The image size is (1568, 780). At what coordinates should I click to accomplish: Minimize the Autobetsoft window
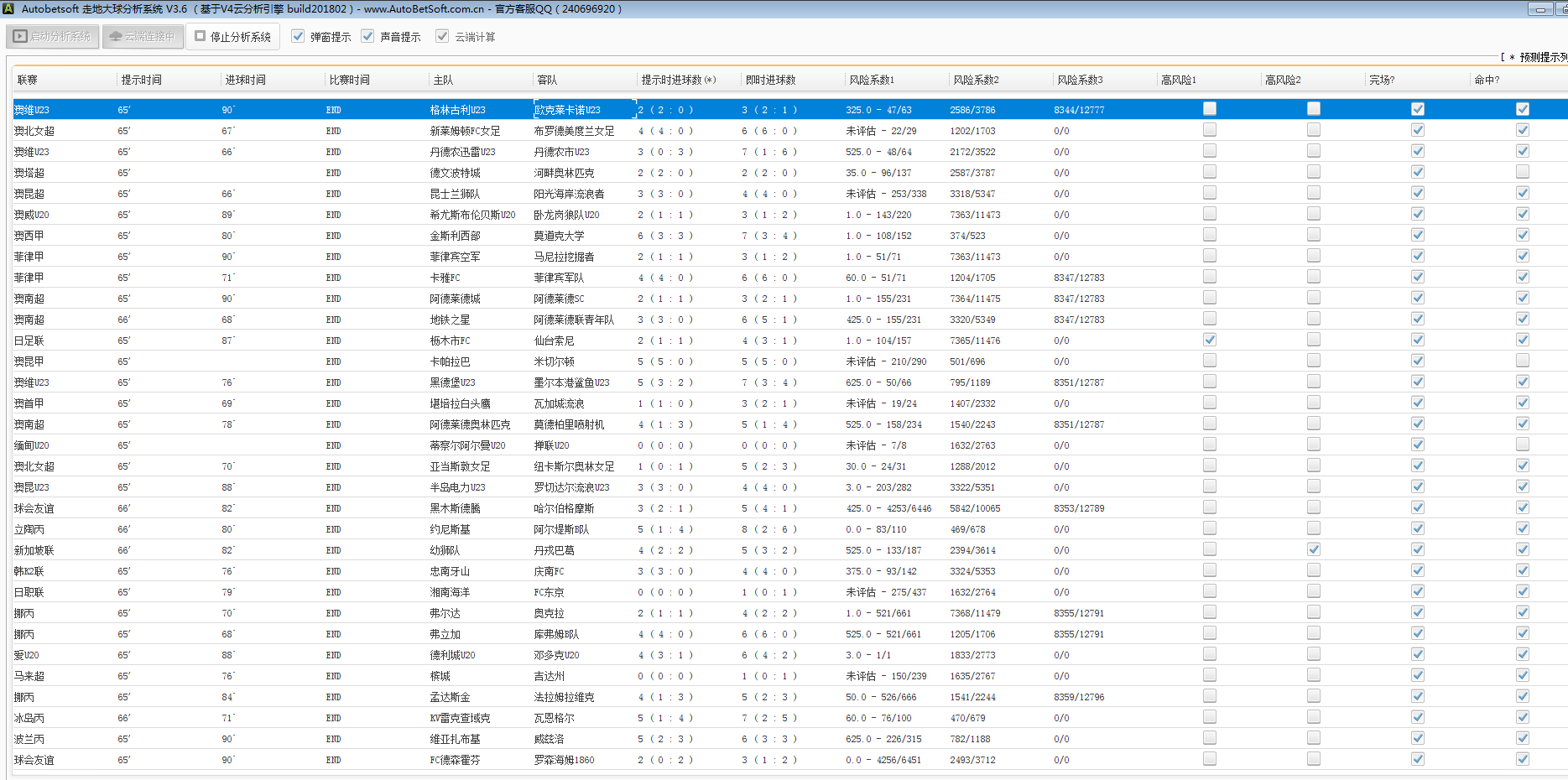[x=1540, y=9]
